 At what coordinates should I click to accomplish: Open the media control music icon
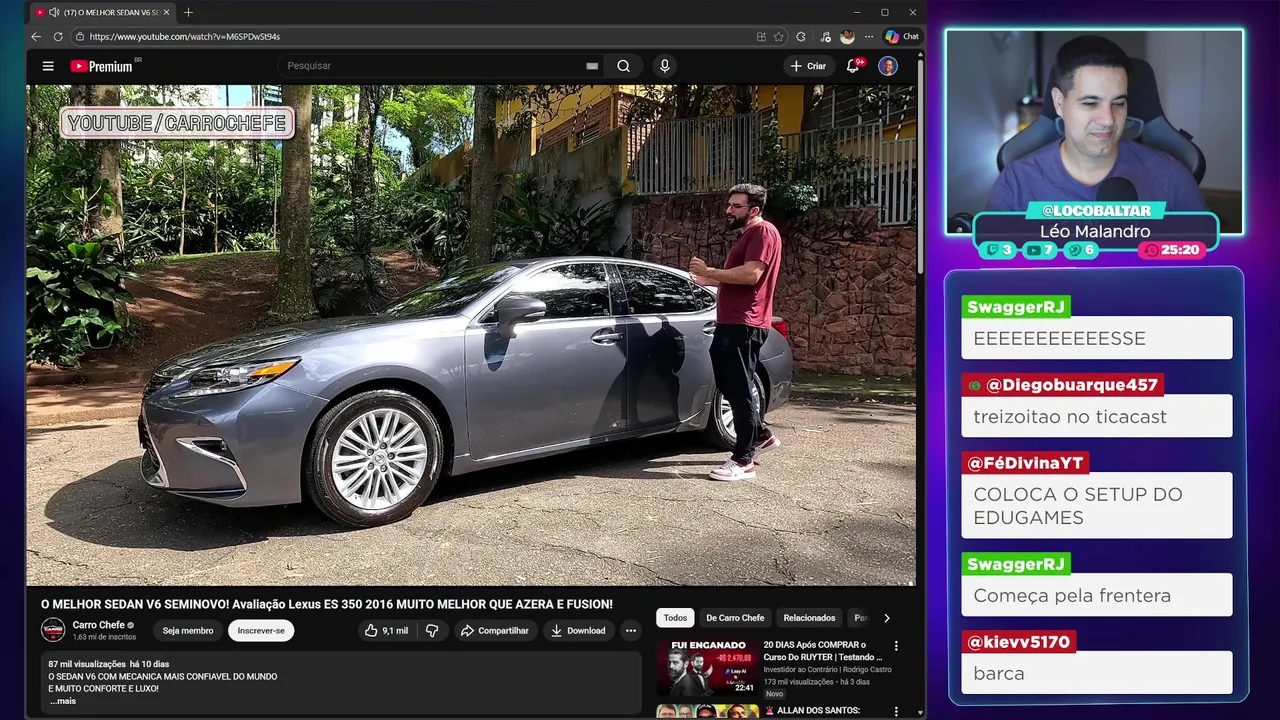825,36
